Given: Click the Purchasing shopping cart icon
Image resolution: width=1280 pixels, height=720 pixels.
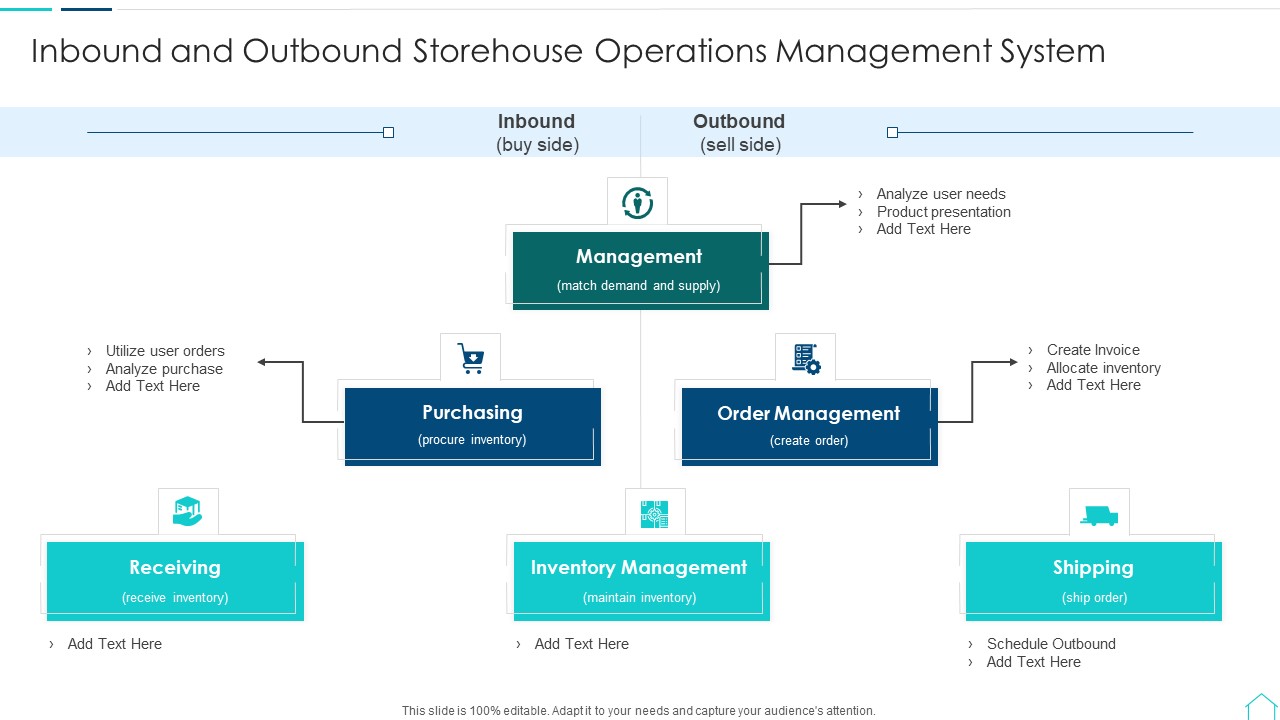Looking at the screenshot, I should 471,358.
